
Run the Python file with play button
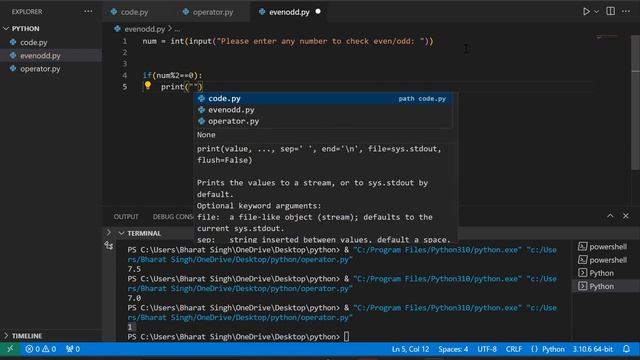pyautogui.click(x=586, y=11)
